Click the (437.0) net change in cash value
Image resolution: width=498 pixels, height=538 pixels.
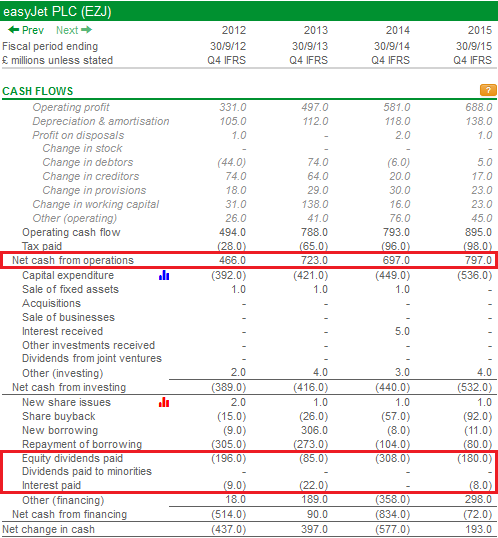pyautogui.click(x=229, y=529)
